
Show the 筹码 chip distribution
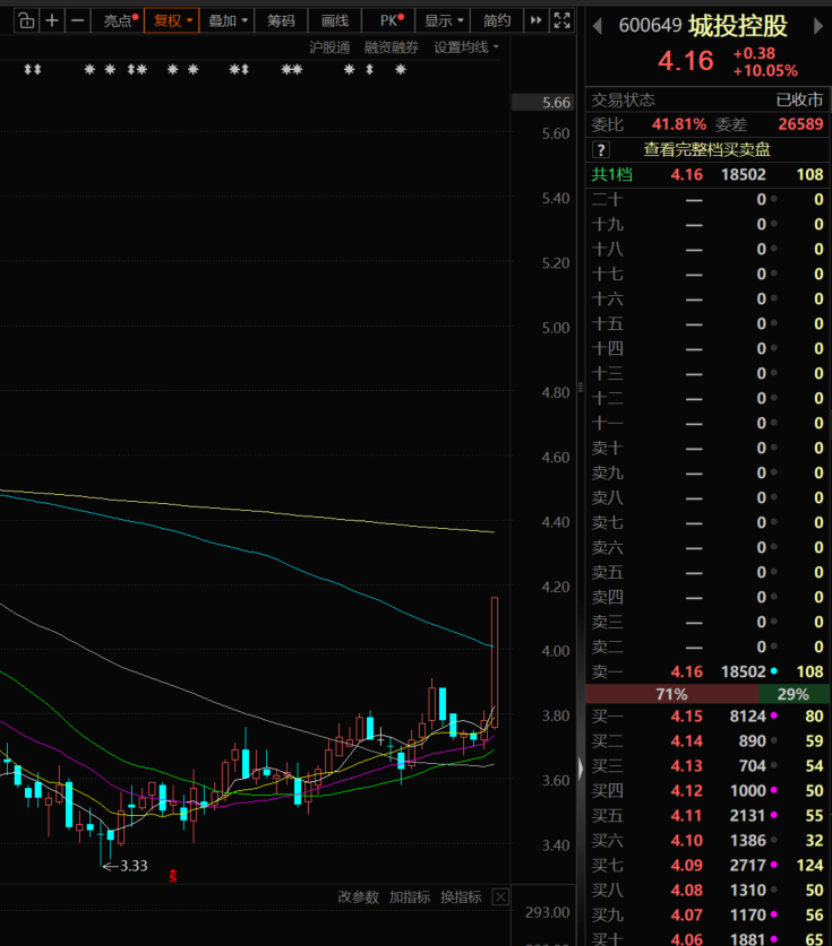click(x=281, y=21)
